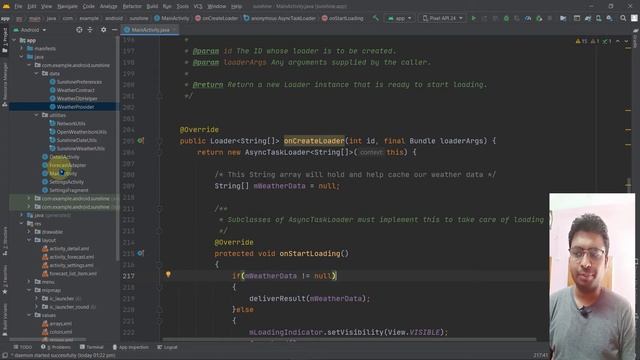The width and height of the screenshot is (640, 360).
Task: Open the Build Variants side tab
Action: pyautogui.click(x=5, y=319)
